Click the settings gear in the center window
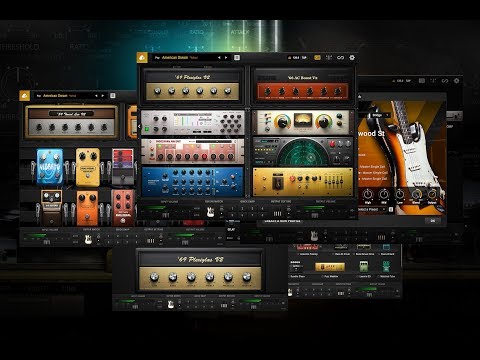This screenshot has height=360, width=480. tap(352, 58)
